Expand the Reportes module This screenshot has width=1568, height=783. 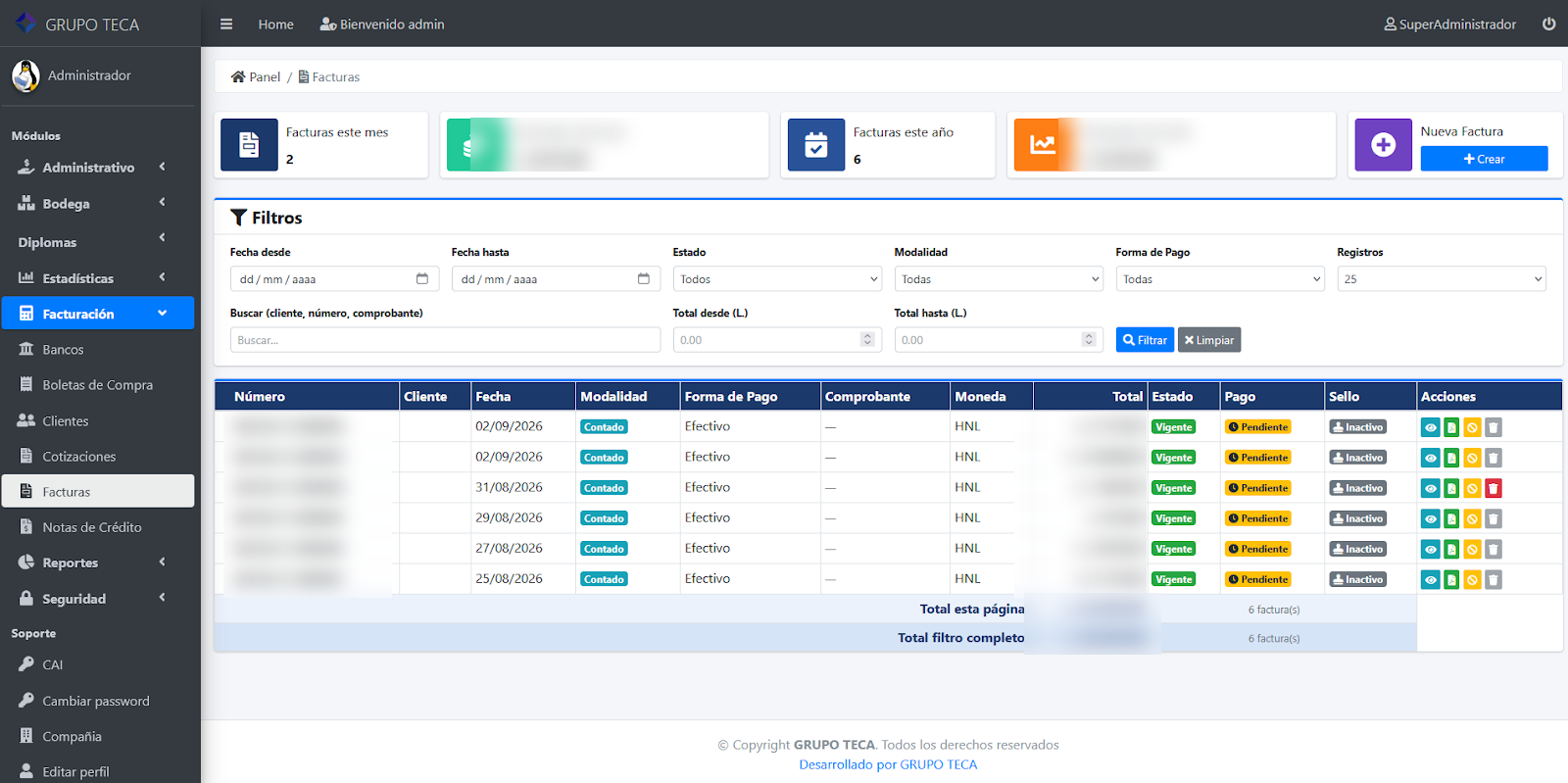pos(97,563)
